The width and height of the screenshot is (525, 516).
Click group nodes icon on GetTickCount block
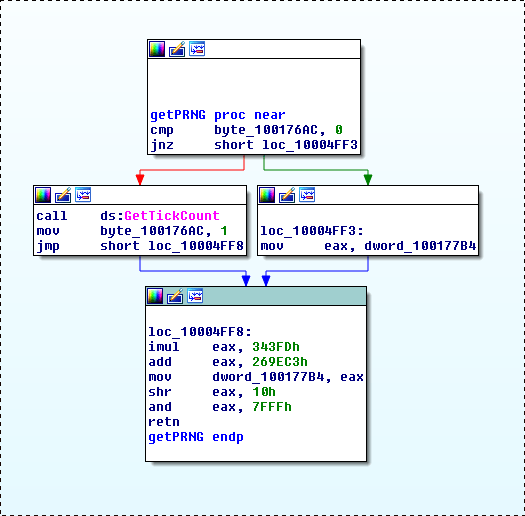tap(83, 195)
